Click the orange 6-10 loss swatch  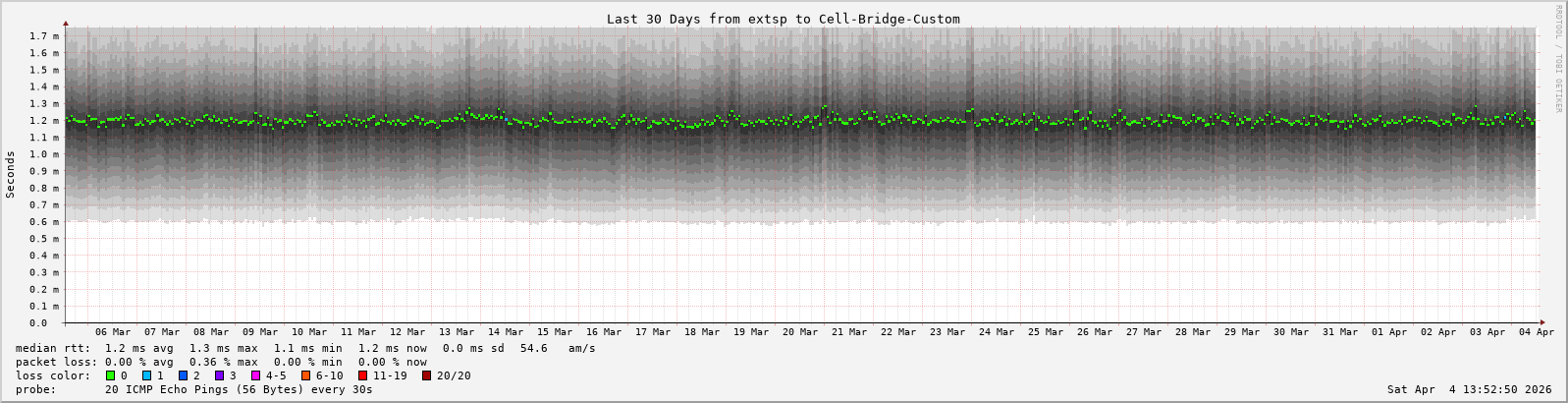pyautogui.click(x=306, y=375)
